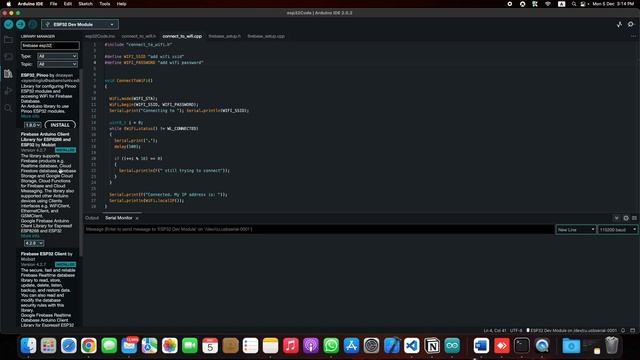Screen dimensions: 640x360
Task: Click the ESP32 Dev Module port status entry
Action: click(x=571, y=331)
